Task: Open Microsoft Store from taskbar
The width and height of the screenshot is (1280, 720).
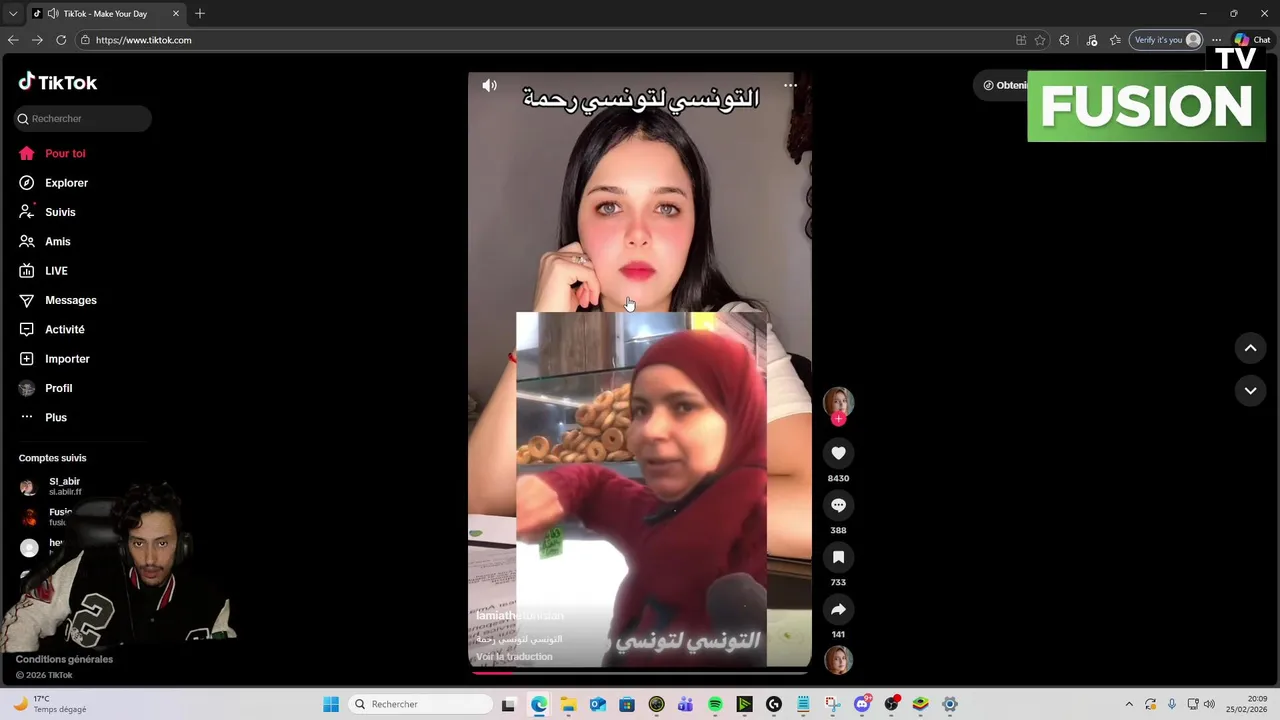Action: pyautogui.click(x=627, y=704)
